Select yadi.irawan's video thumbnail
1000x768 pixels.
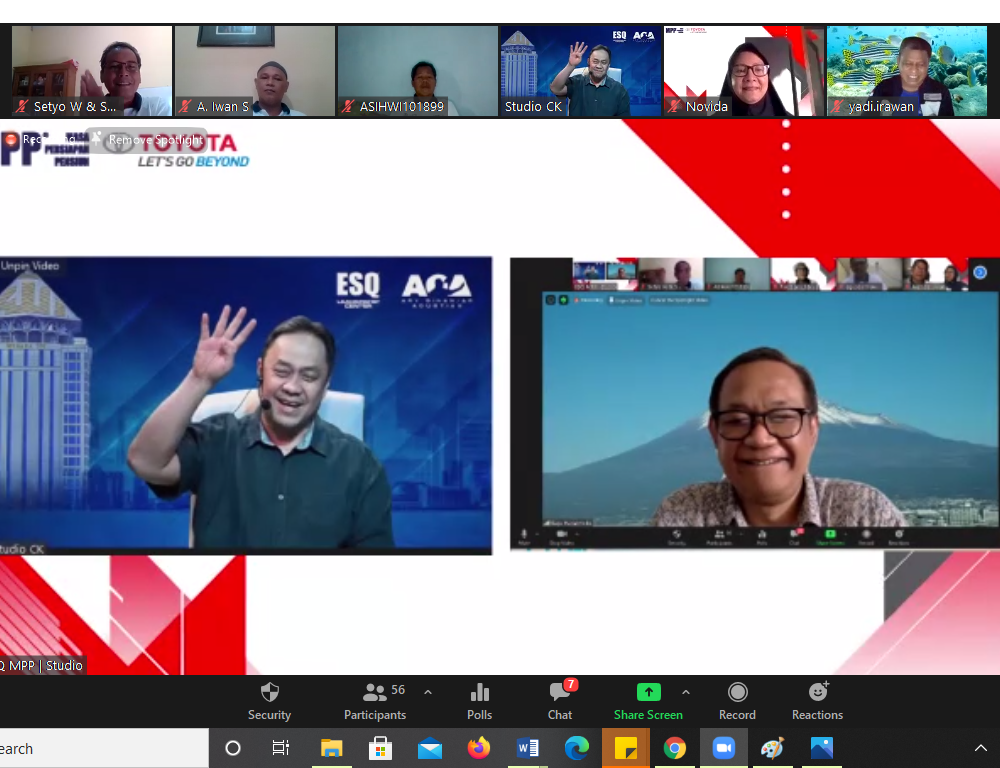906,71
